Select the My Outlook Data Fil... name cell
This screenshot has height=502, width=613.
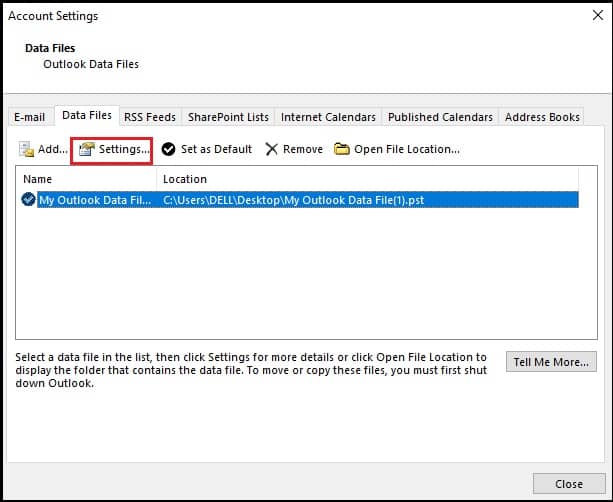[x=95, y=200]
